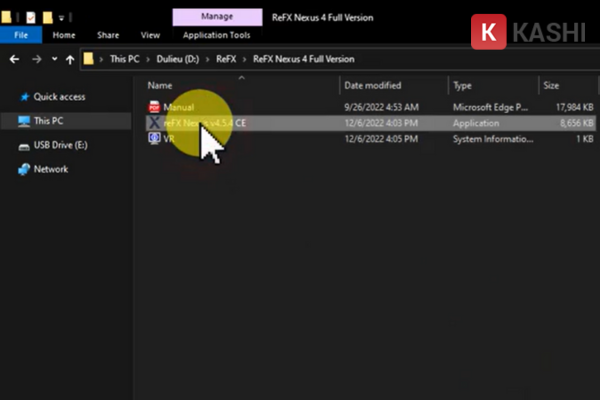This screenshot has height=400, width=600.
Task: Click the Forward navigation arrow
Action: 37,59
